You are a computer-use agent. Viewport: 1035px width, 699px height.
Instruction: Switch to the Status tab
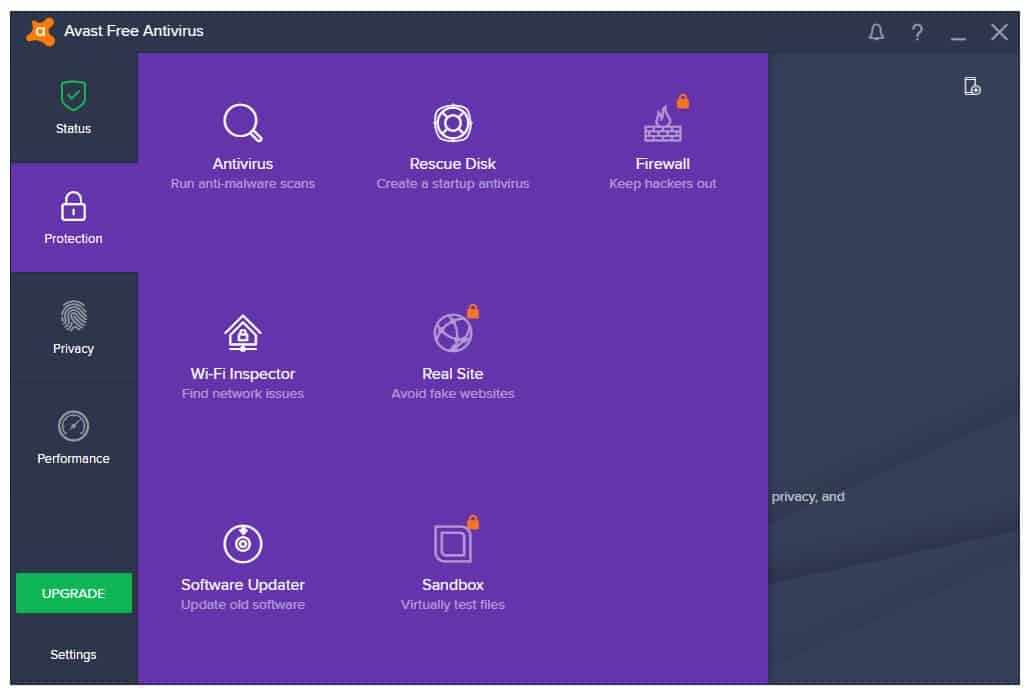coord(73,108)
